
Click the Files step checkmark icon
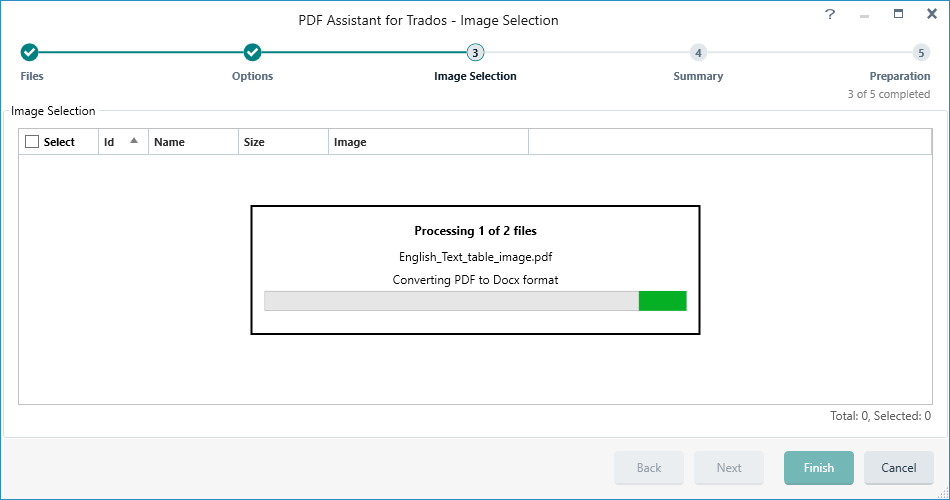click(29, 53)
